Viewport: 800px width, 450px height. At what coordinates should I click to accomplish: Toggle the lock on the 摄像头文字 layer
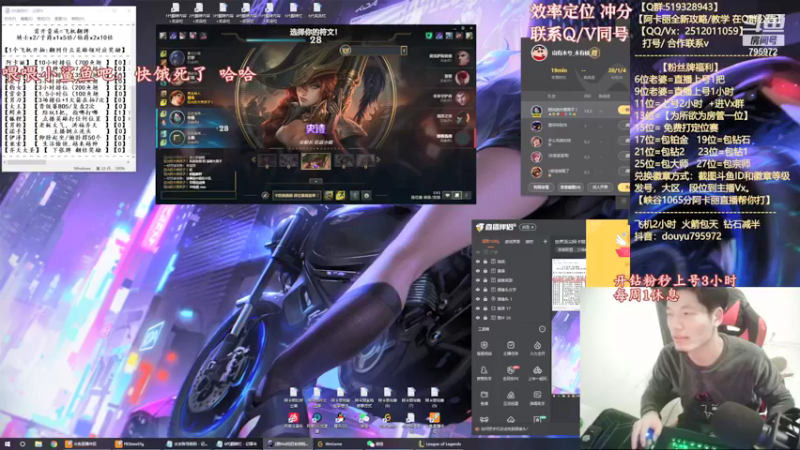(x=486, y=290)
